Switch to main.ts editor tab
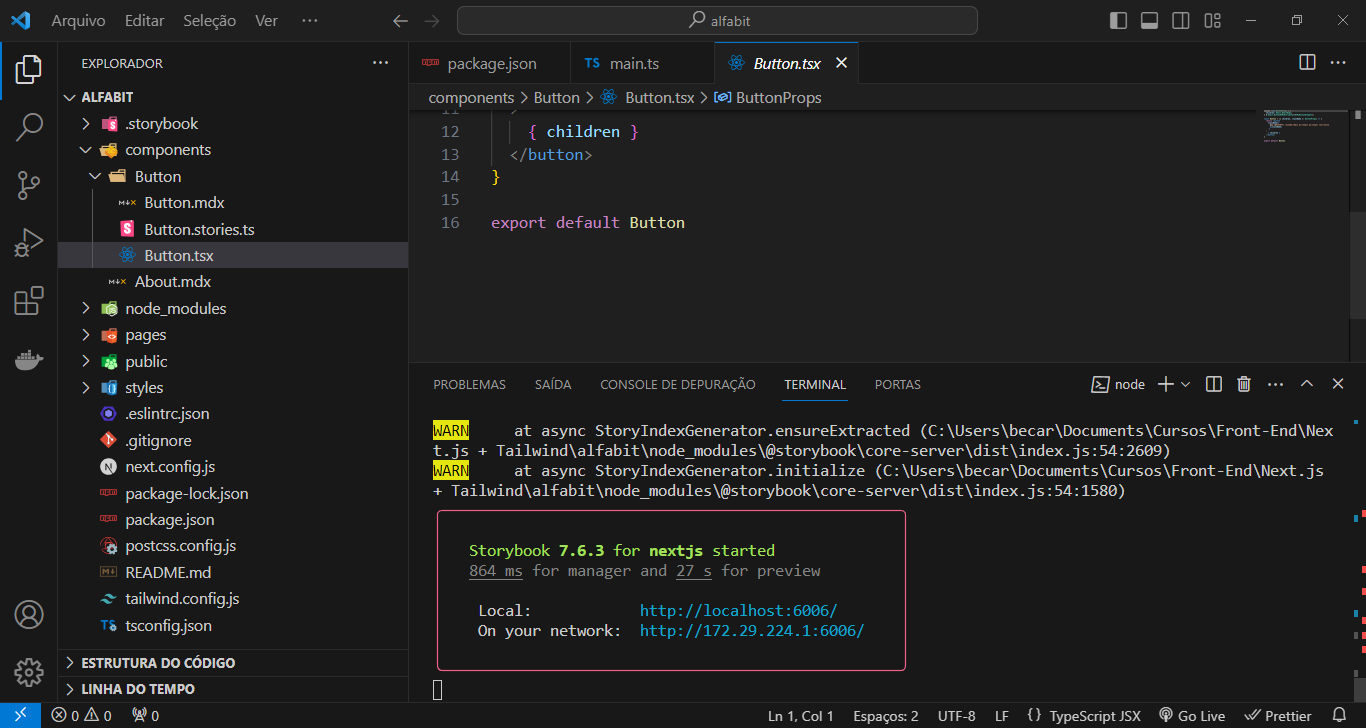This screenshot has height=728, width=1366. [642, 63]
